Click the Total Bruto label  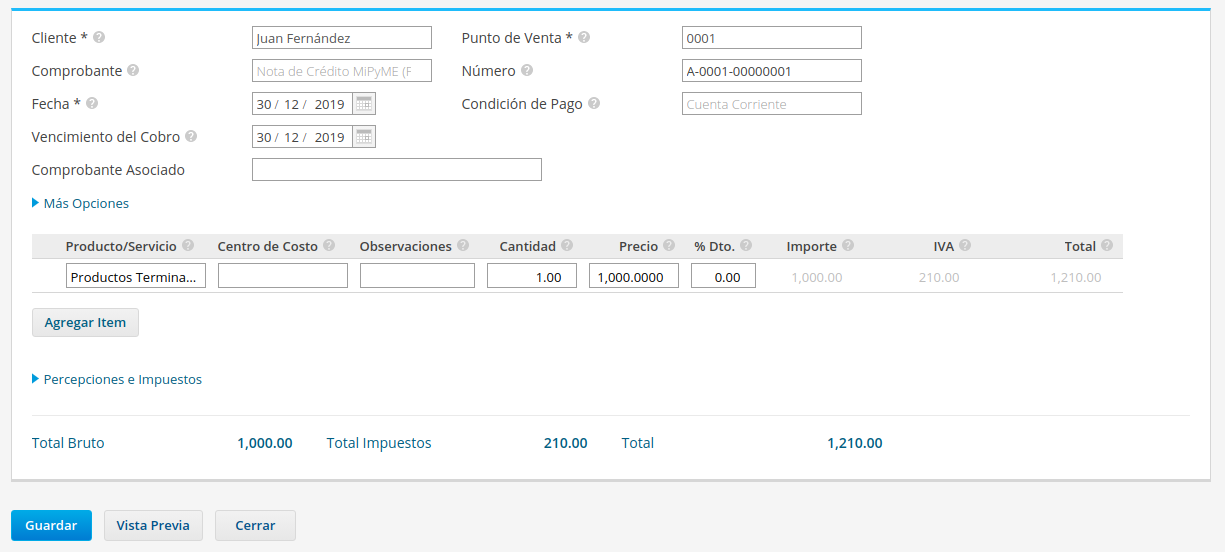(68, 443)
